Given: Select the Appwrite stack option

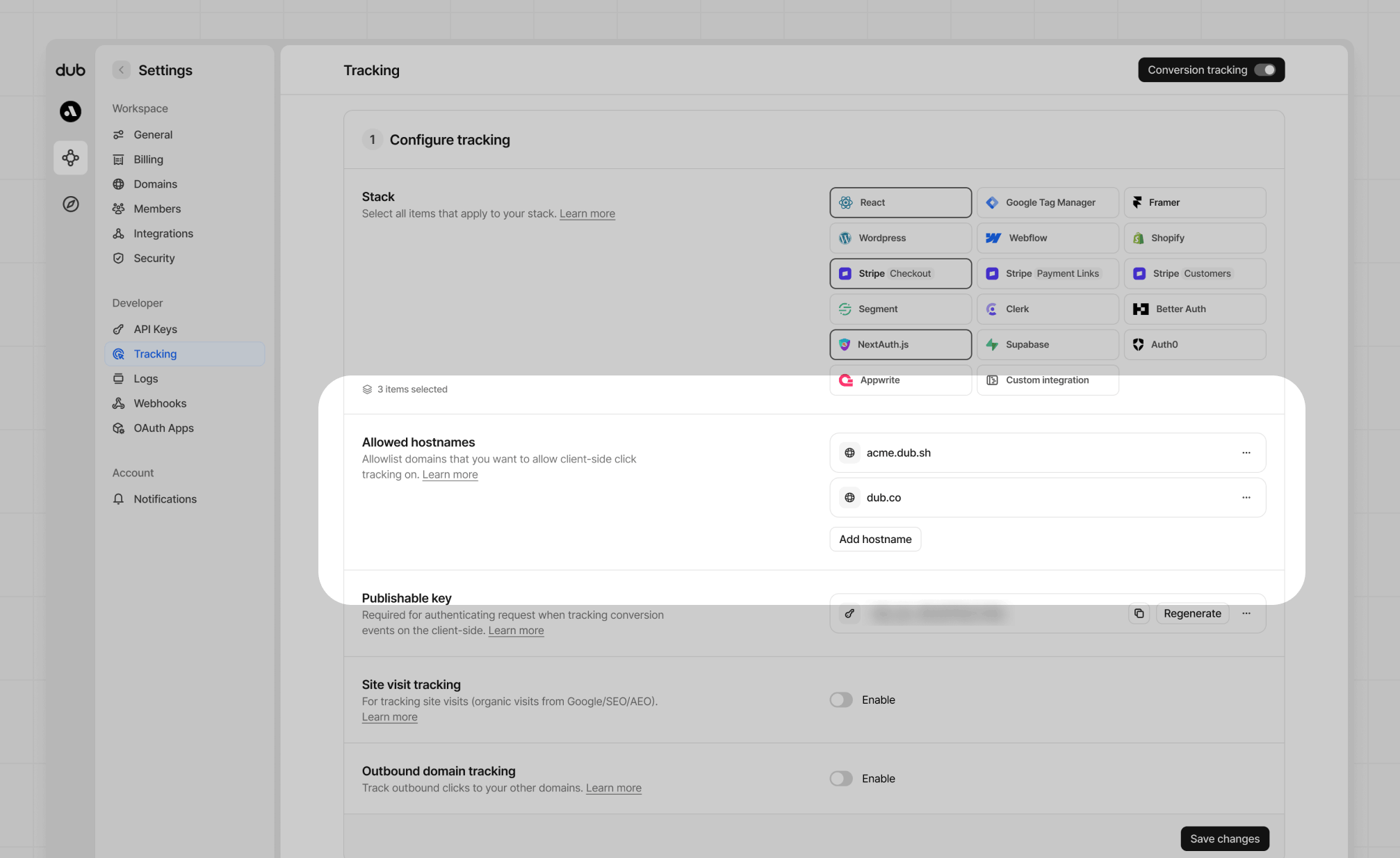Looking at the screenshot, I should coord(900,380).
